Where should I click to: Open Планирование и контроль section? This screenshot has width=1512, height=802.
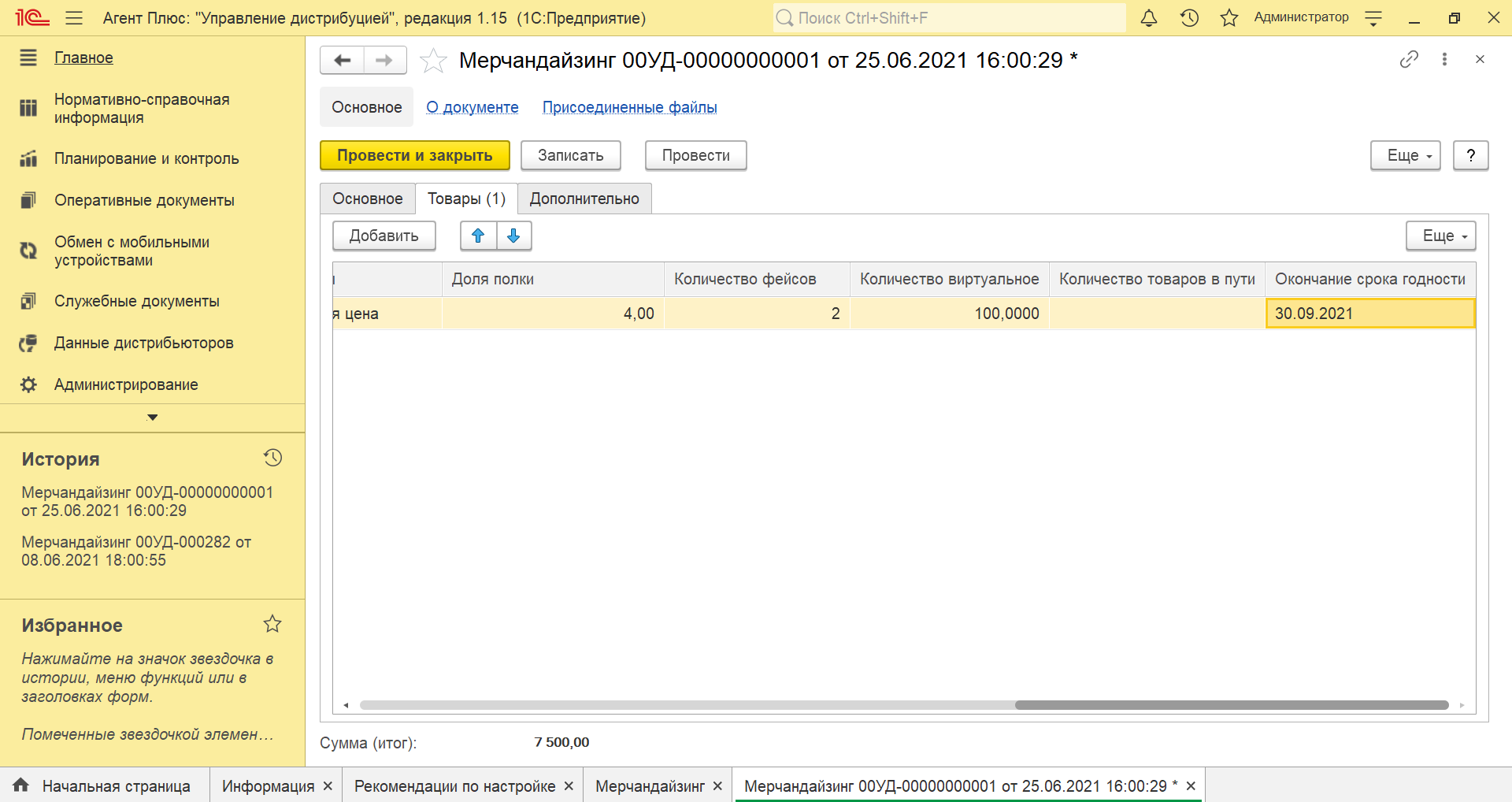[x=146, y=158]
